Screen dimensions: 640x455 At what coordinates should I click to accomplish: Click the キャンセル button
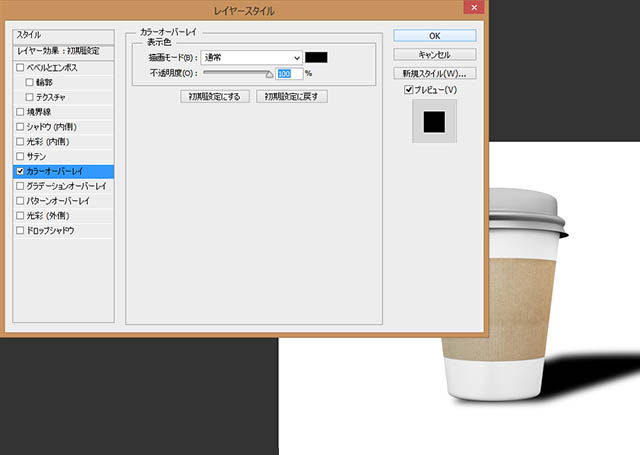pyautogui.click(x=434, y=54)
